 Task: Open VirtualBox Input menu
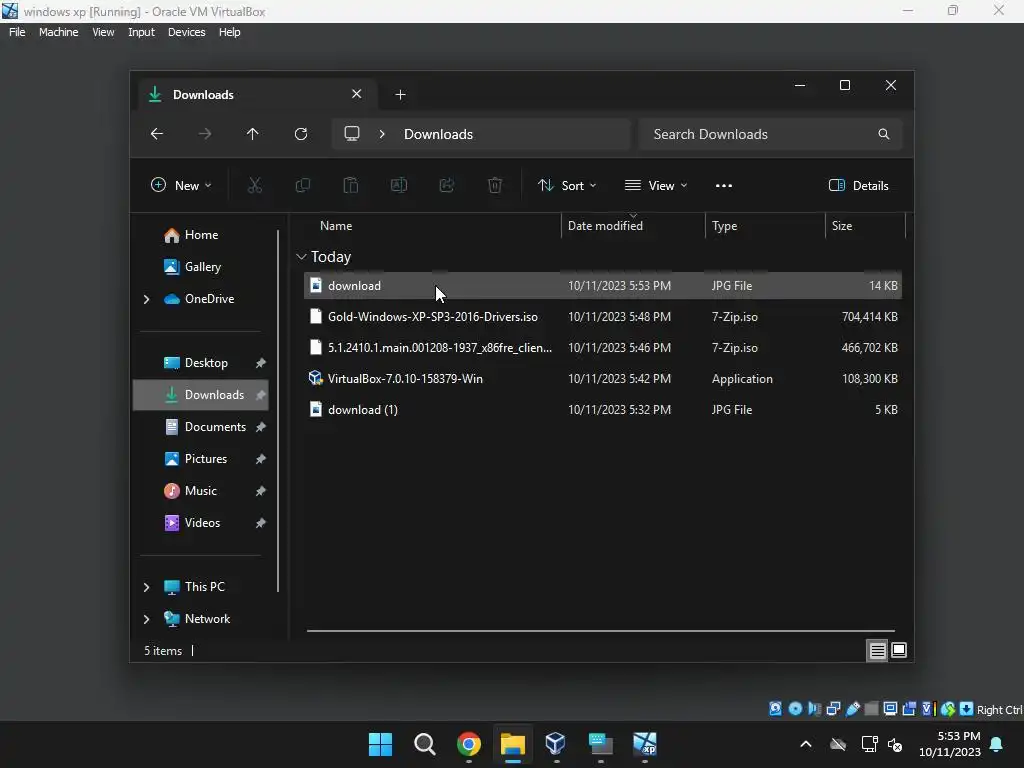(141, 32)
